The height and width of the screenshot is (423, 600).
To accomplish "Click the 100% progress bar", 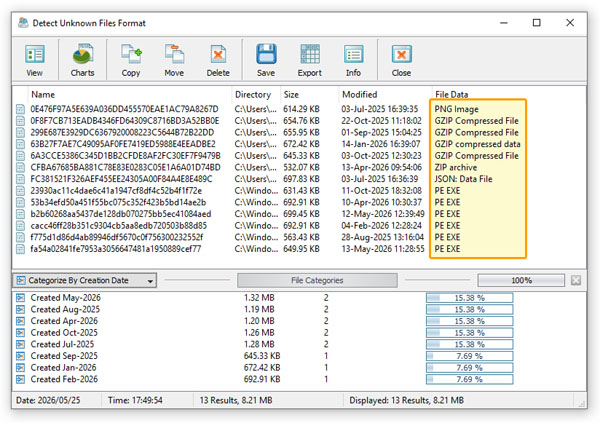I will tap(521, 281).
